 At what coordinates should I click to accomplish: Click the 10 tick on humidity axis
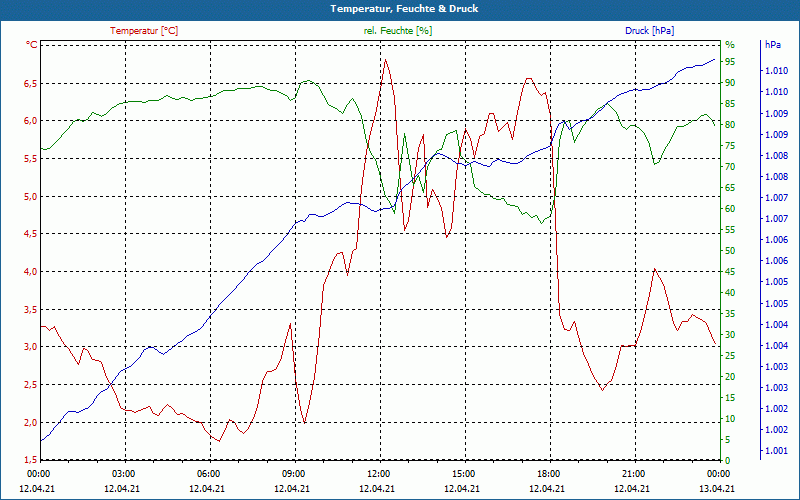730,419
